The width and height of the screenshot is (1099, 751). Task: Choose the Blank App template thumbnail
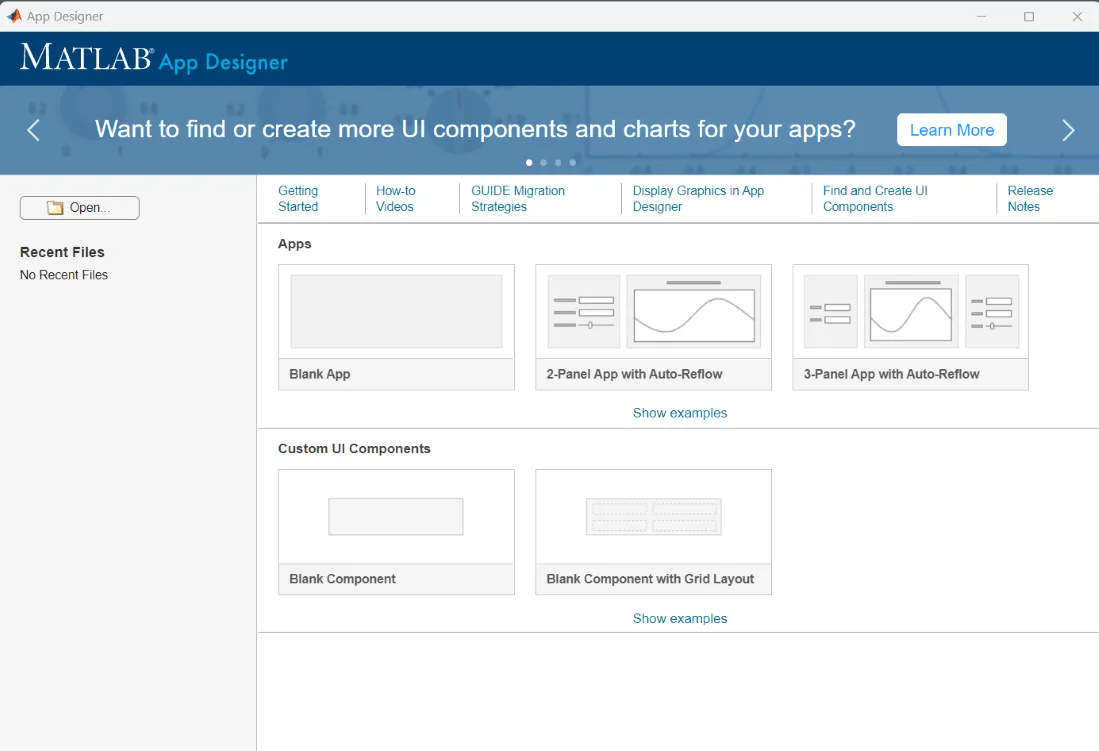396,311
